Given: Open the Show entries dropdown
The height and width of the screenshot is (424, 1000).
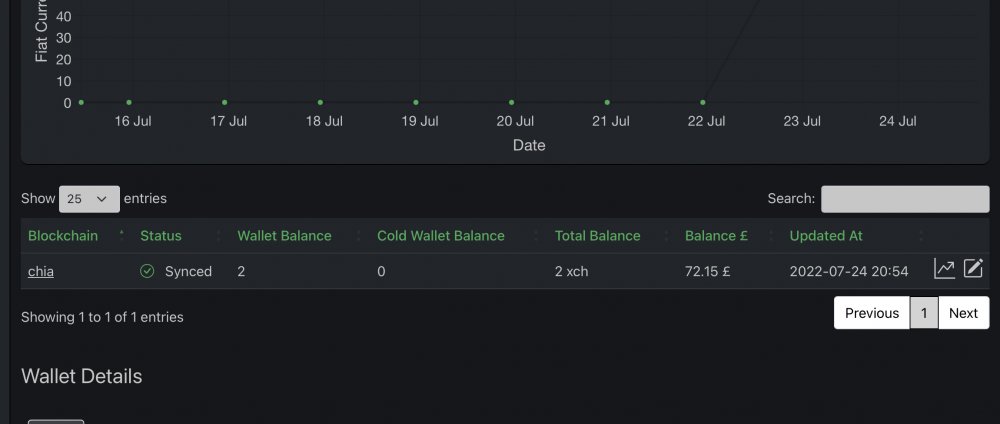Looking at the screenshot, I should (x=89, y=199).
